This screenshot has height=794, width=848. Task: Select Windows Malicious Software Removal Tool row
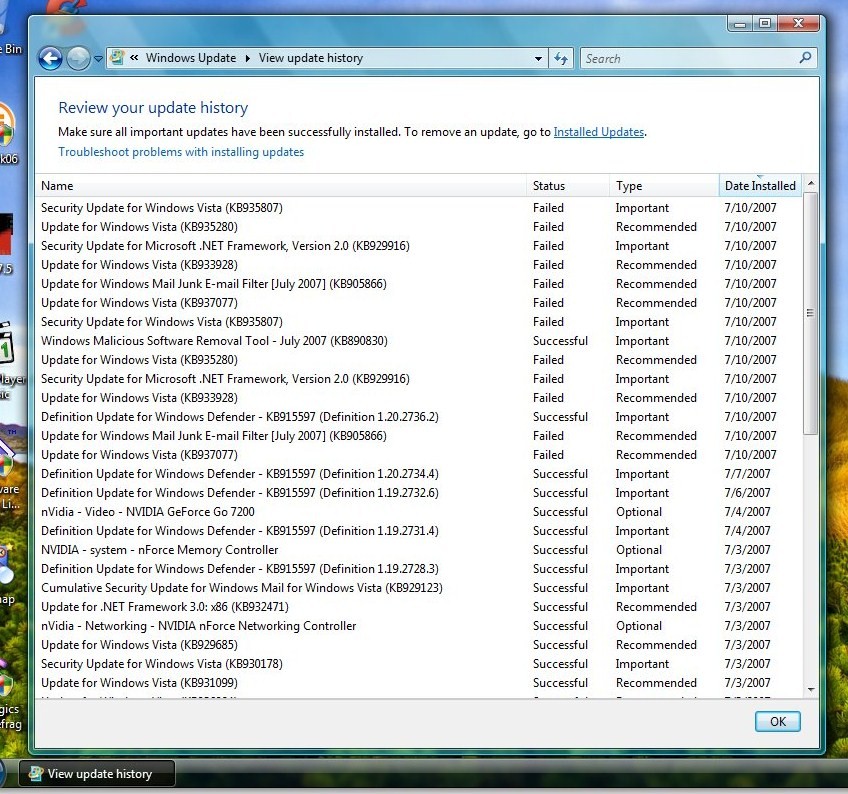point(418,341)
